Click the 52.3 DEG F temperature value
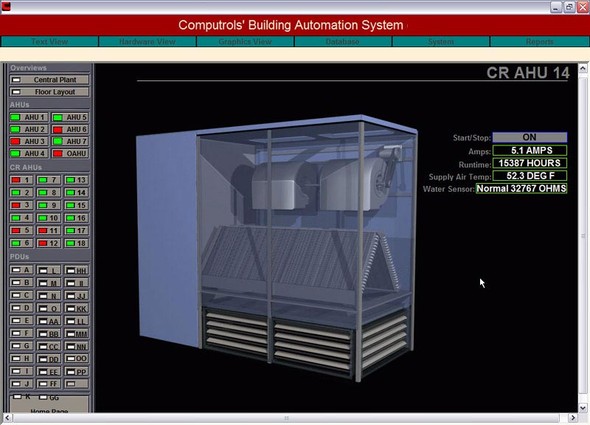 coord(529,176)
